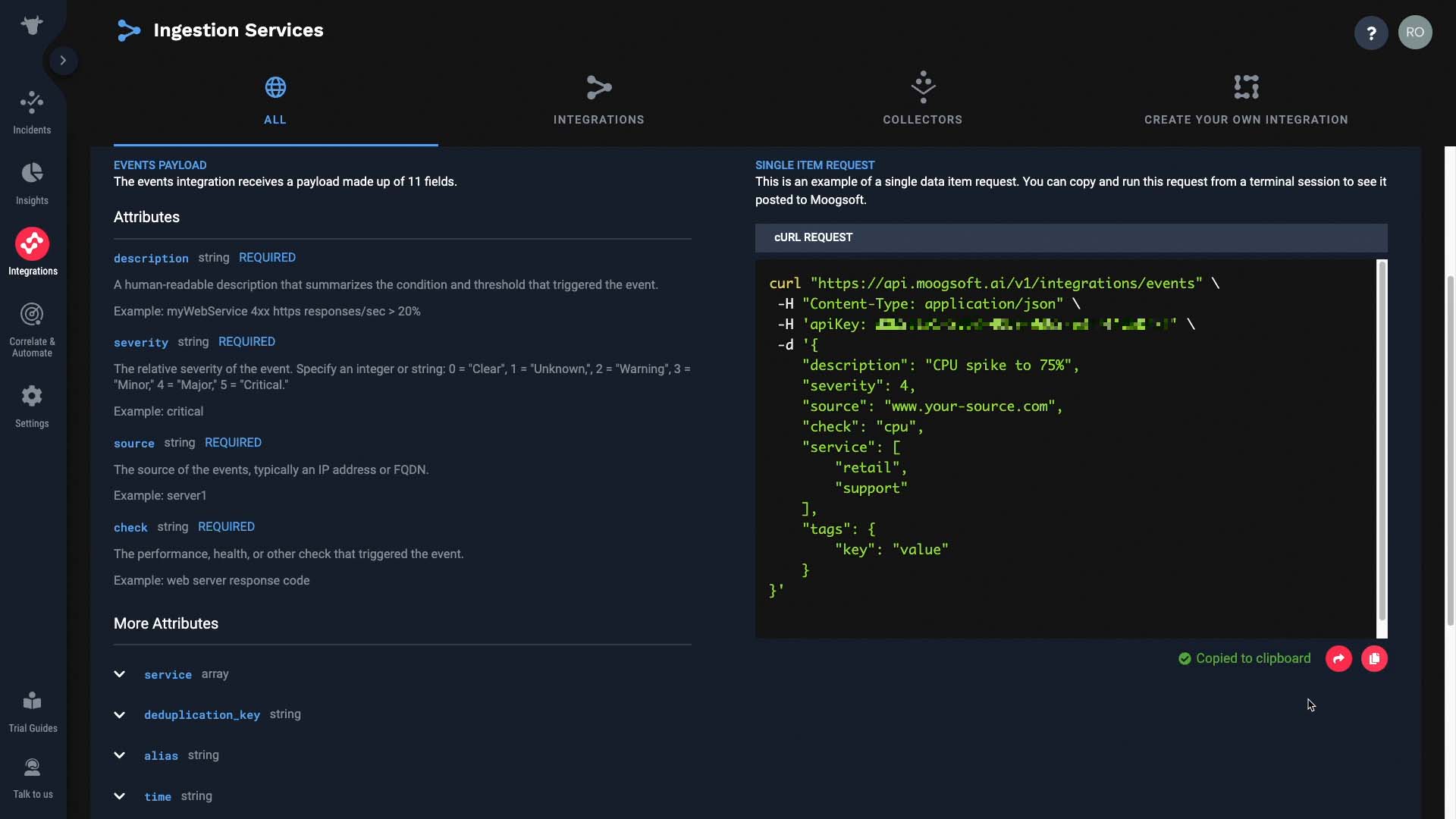1456x819 pixels.
Task: Click the Collectors tab icon
Action: (x=923, y=87)
